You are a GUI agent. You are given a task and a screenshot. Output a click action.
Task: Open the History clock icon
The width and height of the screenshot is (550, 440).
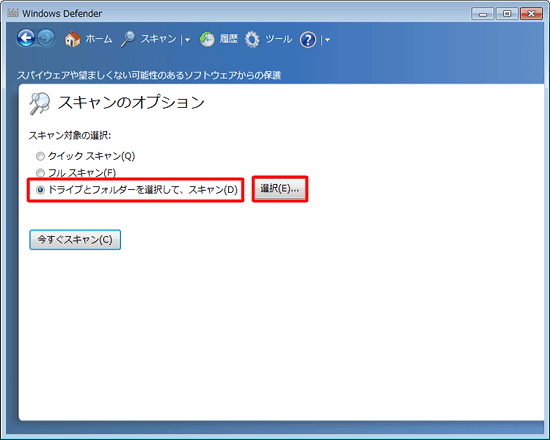coord(207,39)
